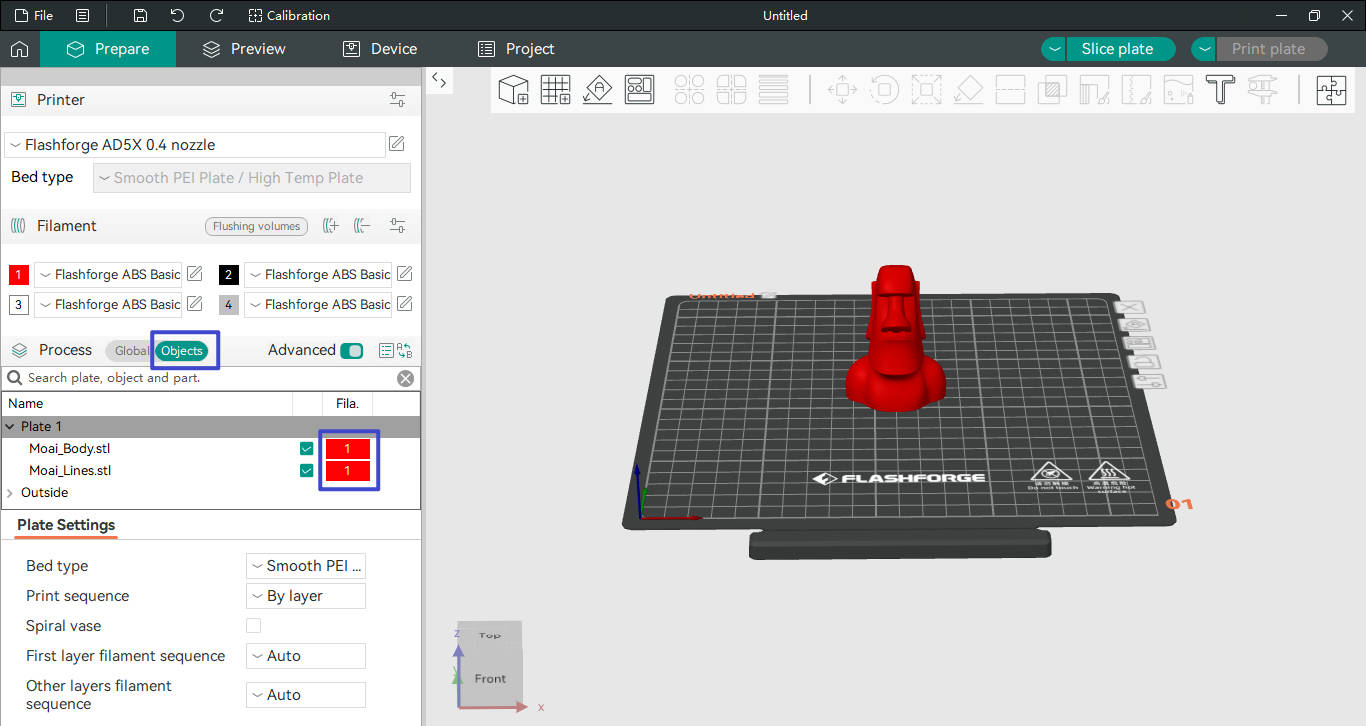Expand the Outside tree node
This screenshot has width=1366, height=726.
(10, 493)
